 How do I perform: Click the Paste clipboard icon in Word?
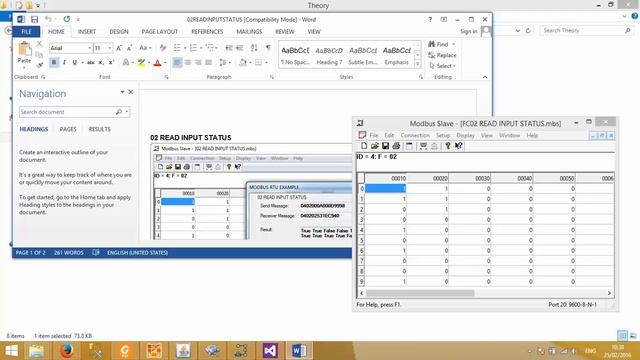tap(24, 49)
